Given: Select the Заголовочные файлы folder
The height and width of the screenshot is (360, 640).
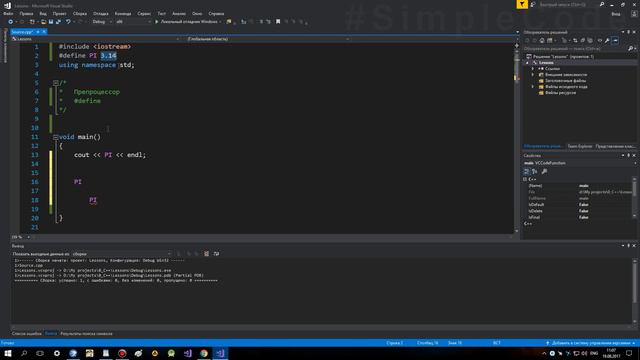Looking at the screenshot, I should tap(565, 81).
